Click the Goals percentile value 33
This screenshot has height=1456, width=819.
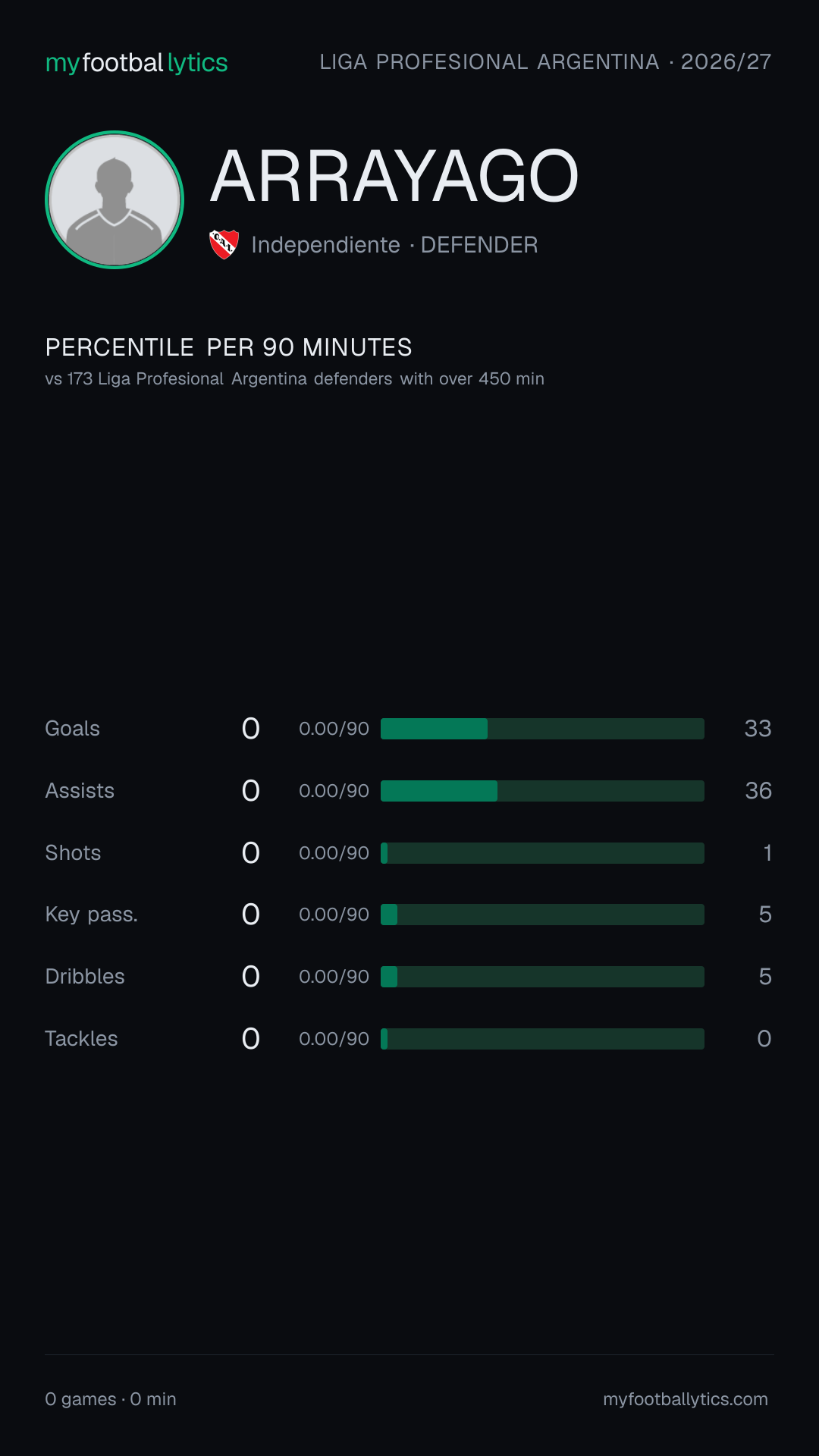tap(758, 729)
